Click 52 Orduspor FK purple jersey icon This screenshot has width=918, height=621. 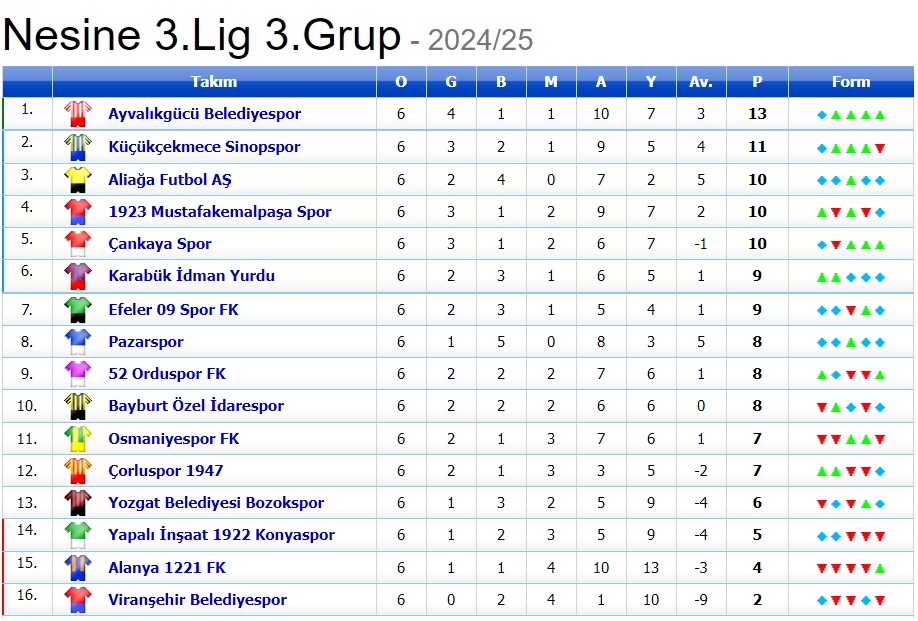pos(77,374)
